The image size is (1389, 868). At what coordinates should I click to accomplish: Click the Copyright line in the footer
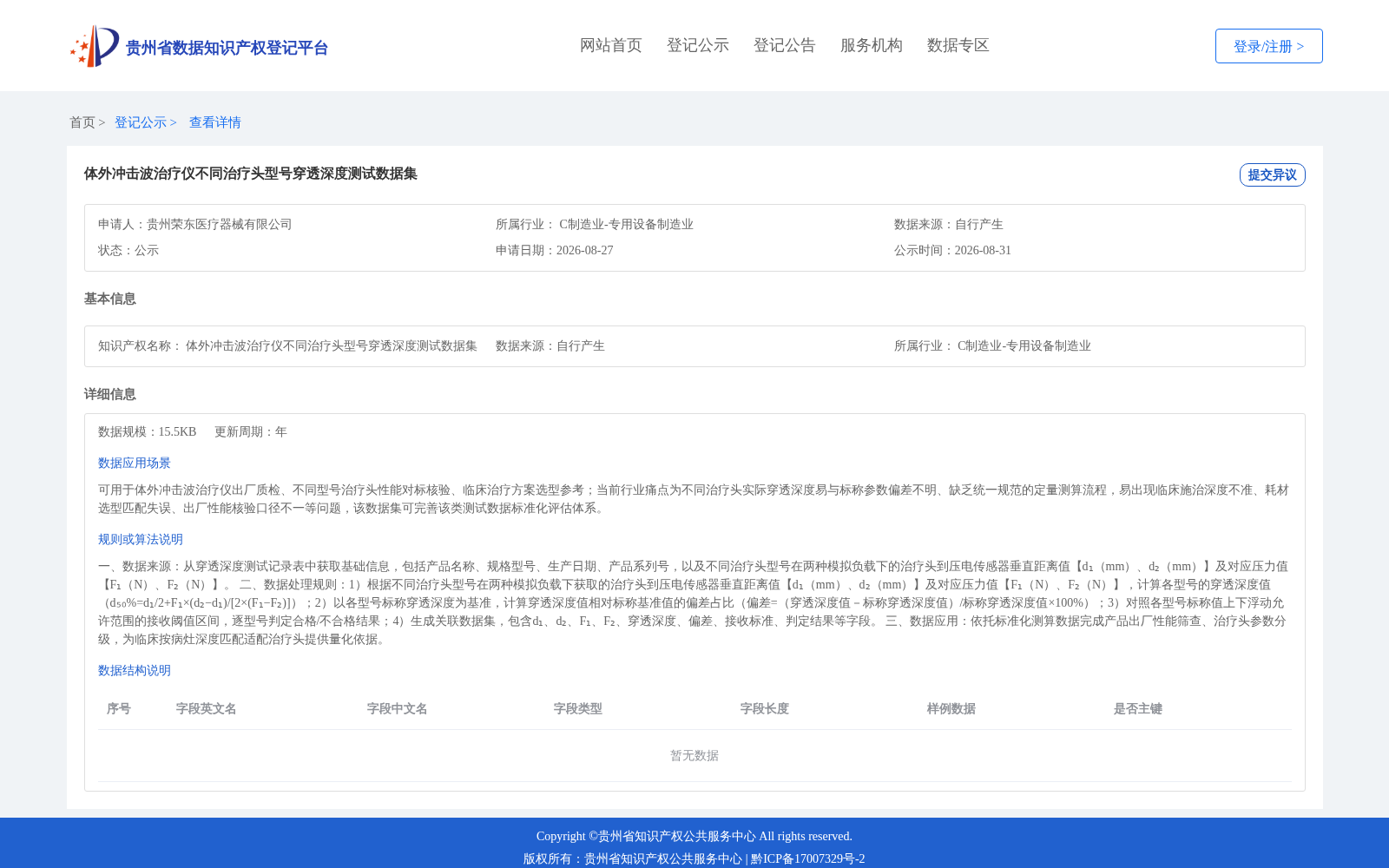tap(694, 836)
